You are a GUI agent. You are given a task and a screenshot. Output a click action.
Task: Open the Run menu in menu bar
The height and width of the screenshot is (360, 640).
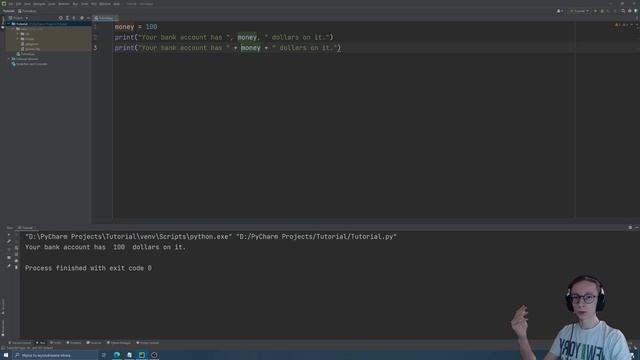pos(75,4)
